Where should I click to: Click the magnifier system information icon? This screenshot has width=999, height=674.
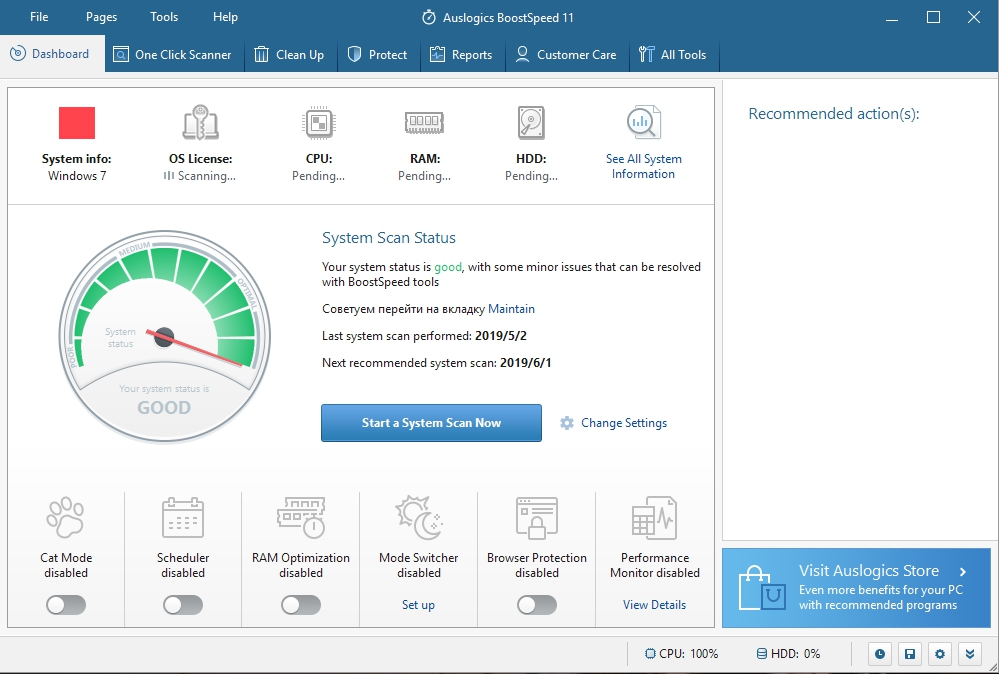(x=643, y=122)
